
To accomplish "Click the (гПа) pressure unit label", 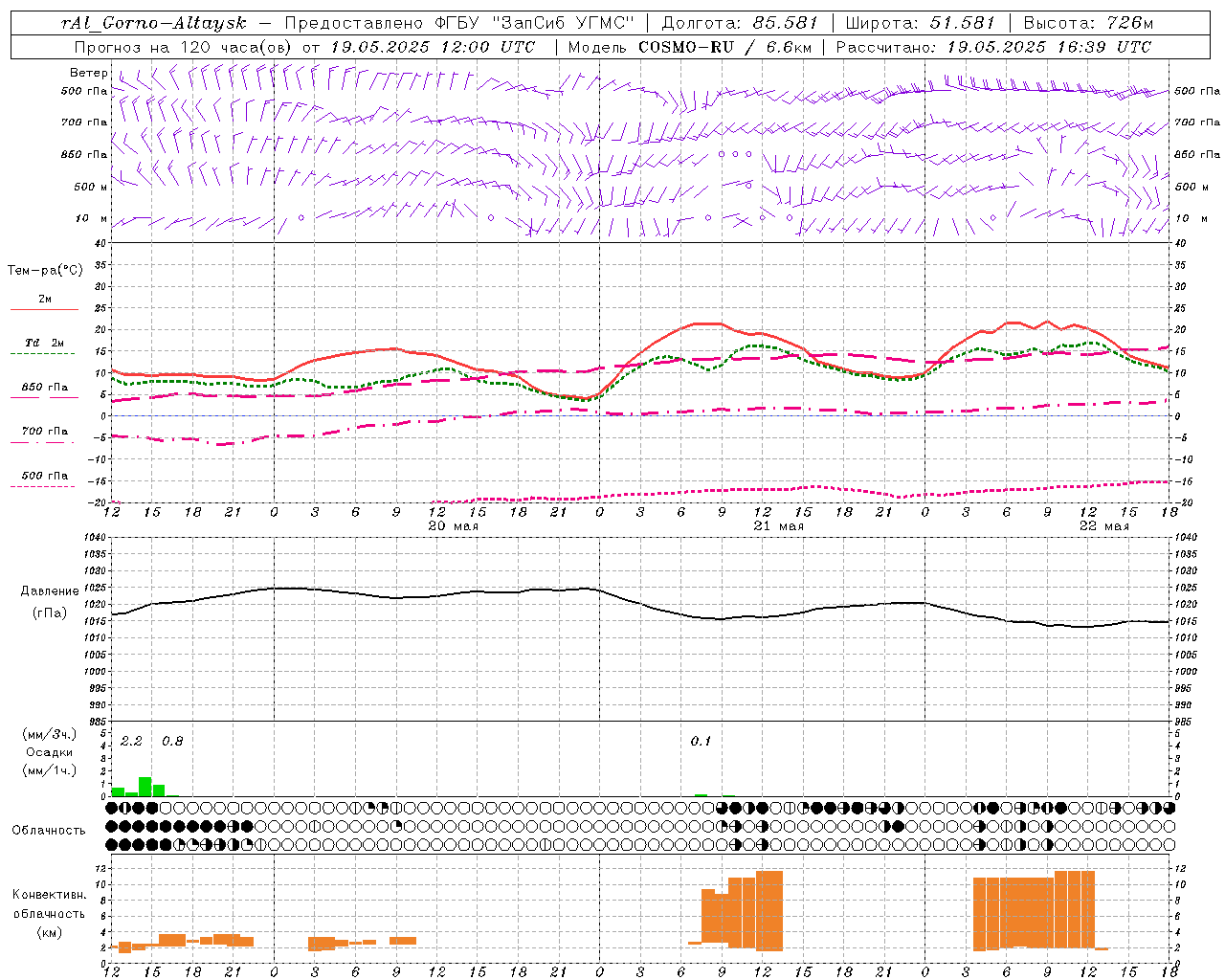I will (x=50, y=612).
